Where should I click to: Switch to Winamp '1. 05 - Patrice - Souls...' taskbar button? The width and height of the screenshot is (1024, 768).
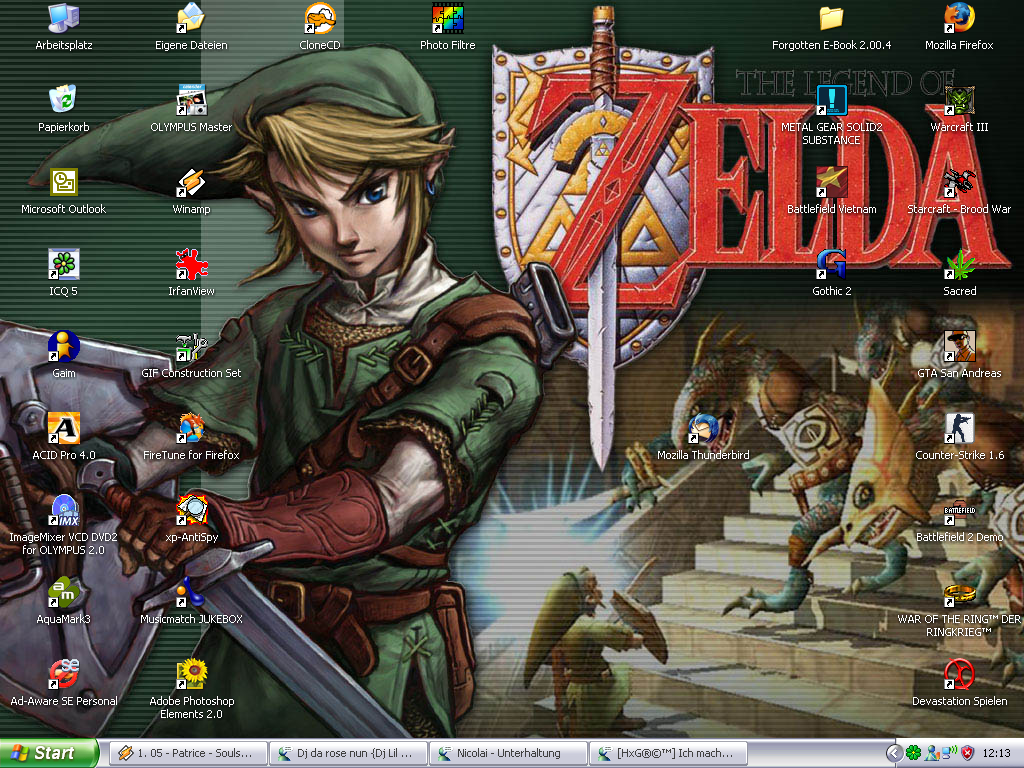(x=188, y=753)
